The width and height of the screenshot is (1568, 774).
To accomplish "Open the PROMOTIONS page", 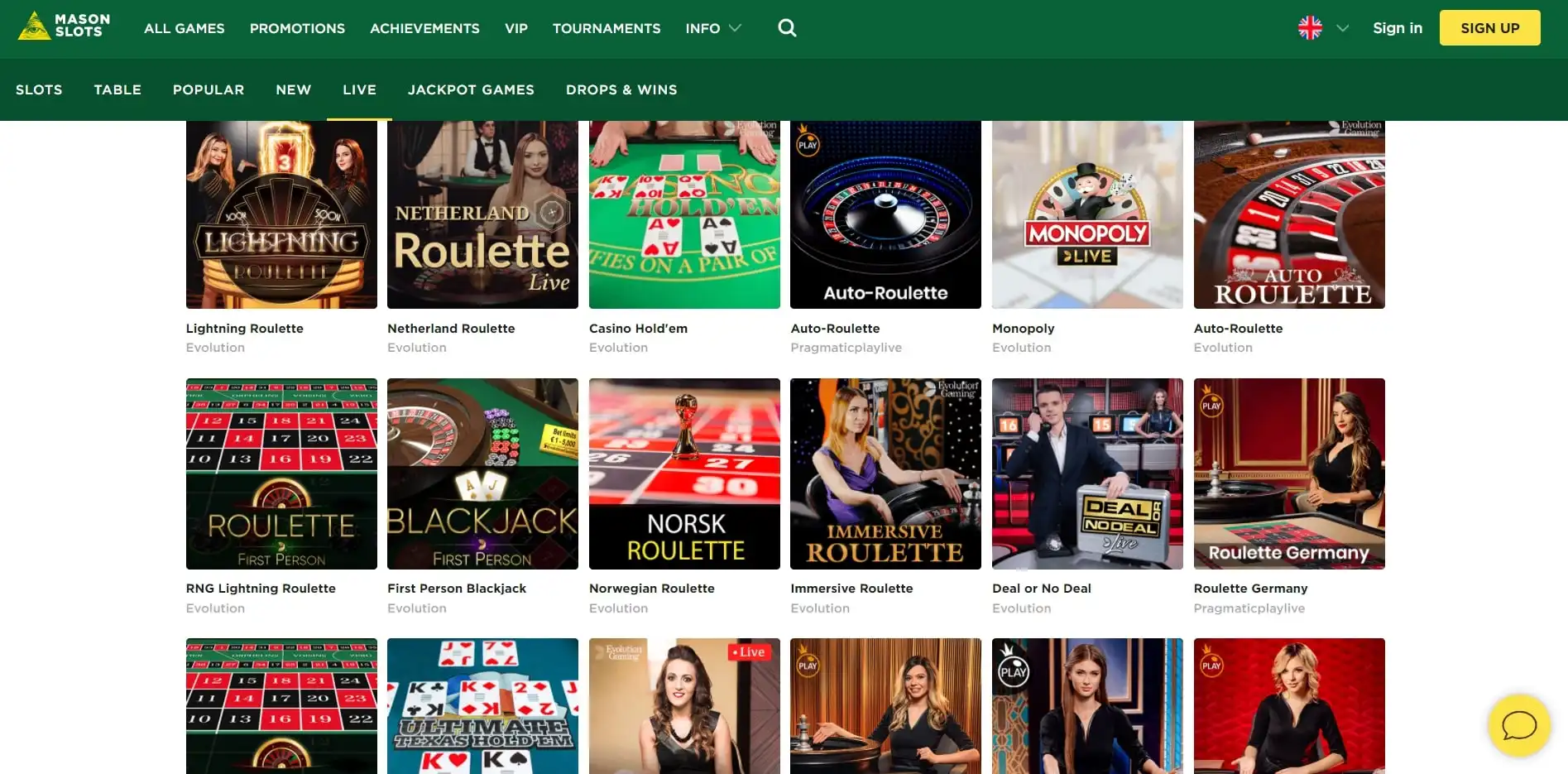I will [x=297, y=28].
